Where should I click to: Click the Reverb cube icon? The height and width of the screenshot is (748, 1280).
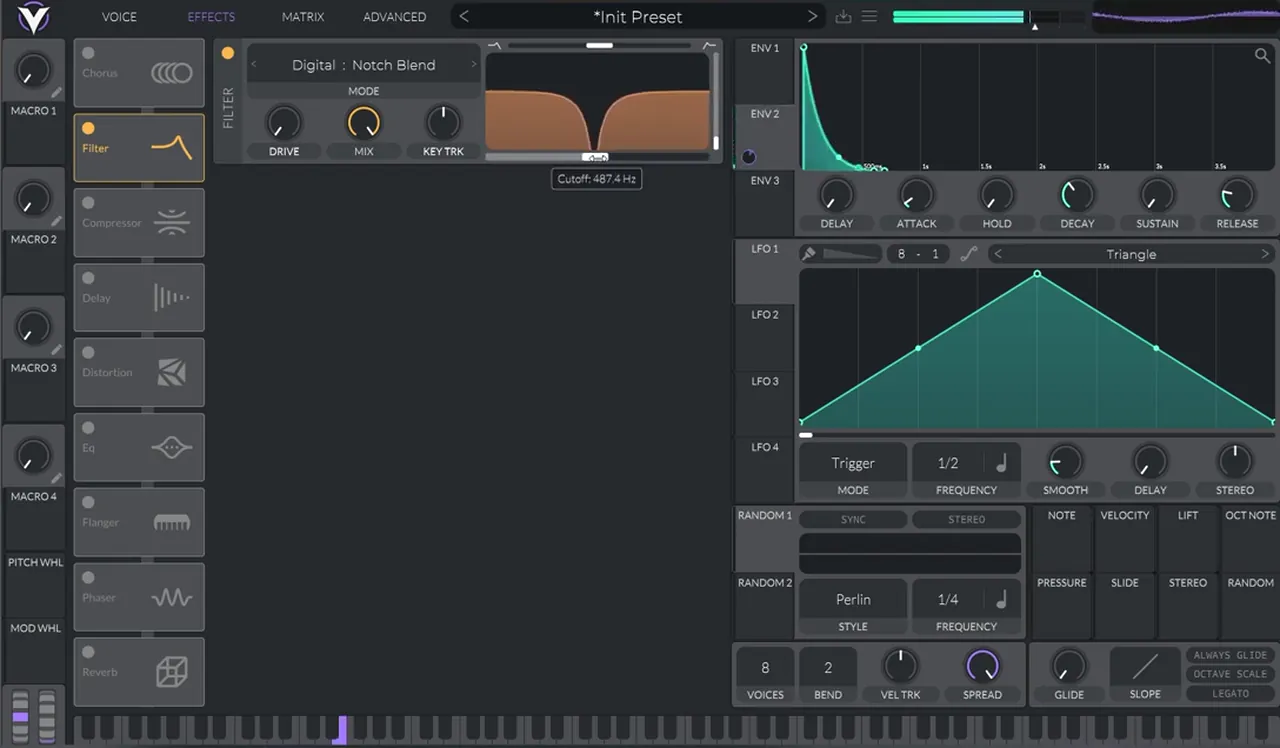click(171, 672)
